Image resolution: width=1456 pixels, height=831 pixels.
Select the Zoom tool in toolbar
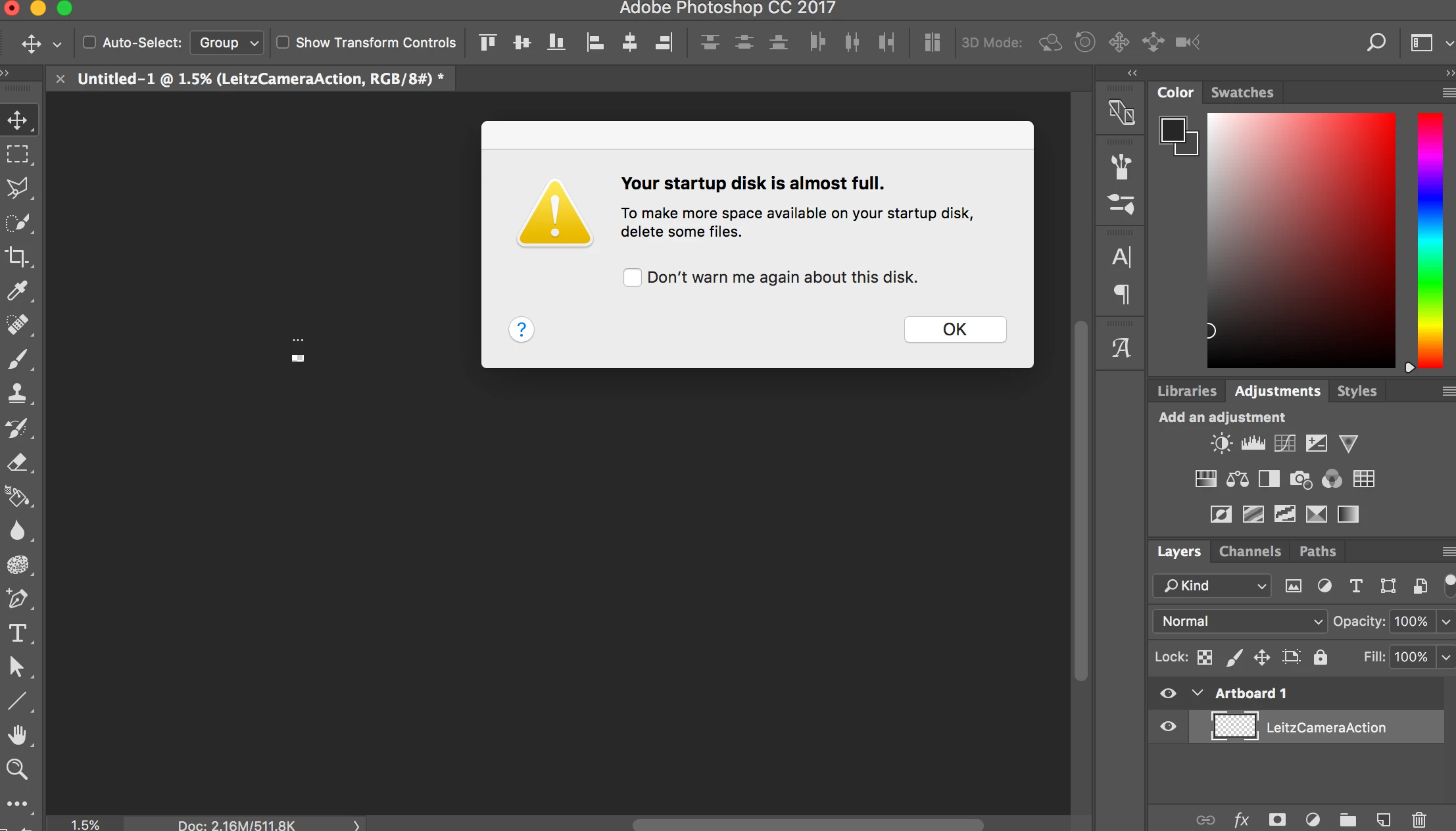(x=17, y=769)
